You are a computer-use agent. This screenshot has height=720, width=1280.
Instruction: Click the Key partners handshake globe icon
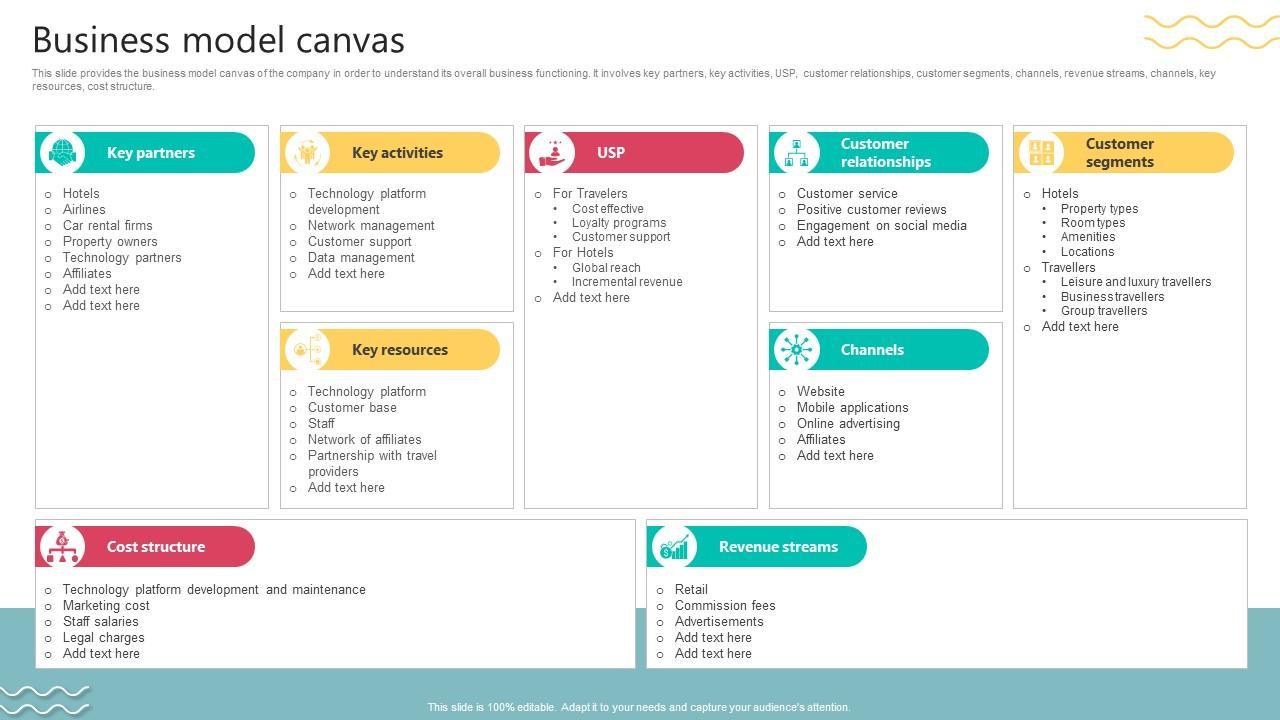tap(63, 153)
